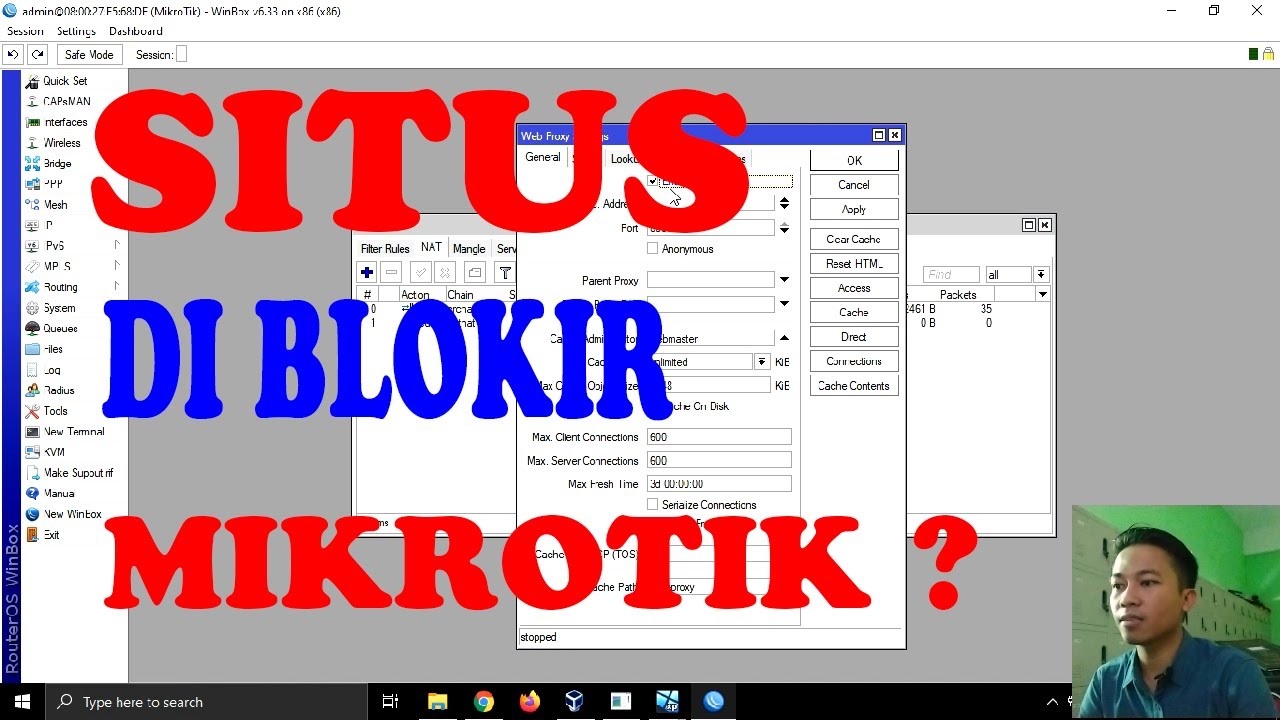Image resolution: width=1280 pixels, height=720 pixels.
Task: Click the comment icon in Firewall toolbar
Action: point(475,272)
